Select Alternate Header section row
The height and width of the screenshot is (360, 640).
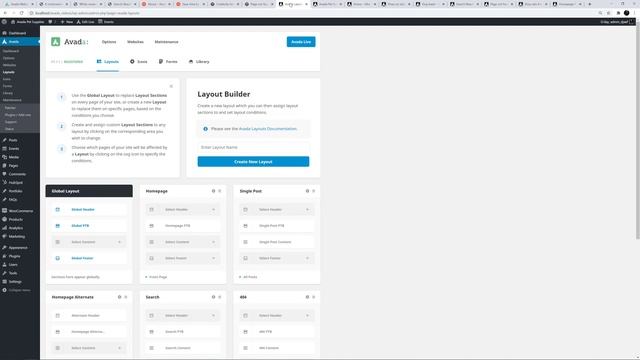tap(89, 316)
